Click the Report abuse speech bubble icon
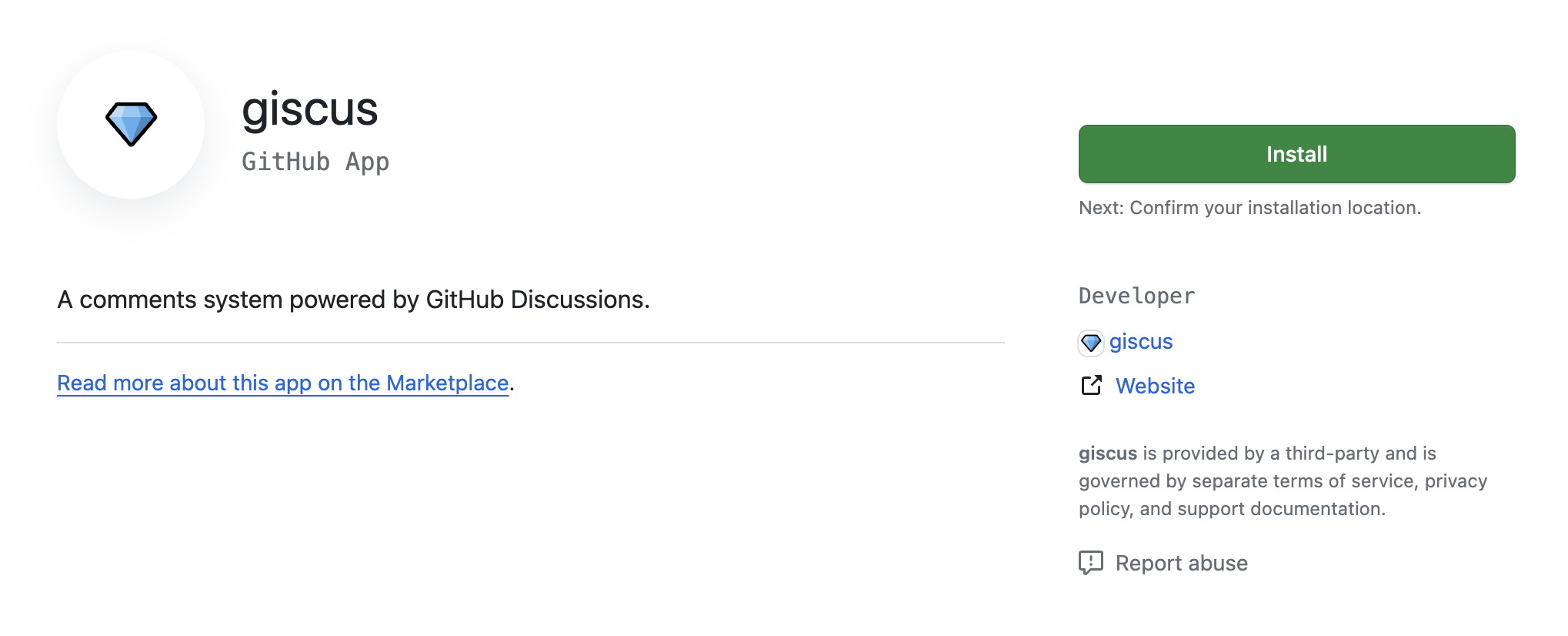1568x636 pixels. (x=1091, y=563)
